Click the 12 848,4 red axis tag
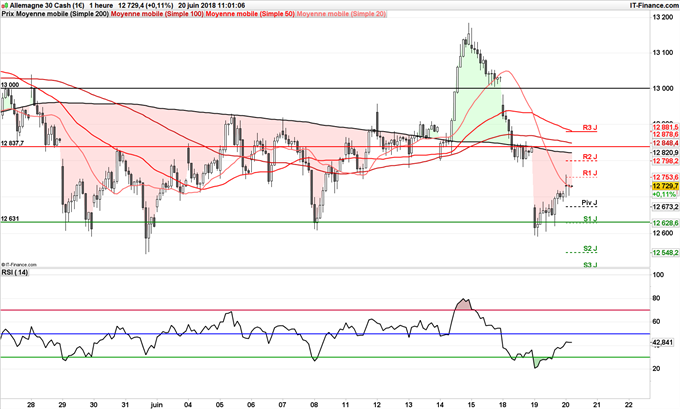Screen dimensions: 680x409 coord(666,143)
